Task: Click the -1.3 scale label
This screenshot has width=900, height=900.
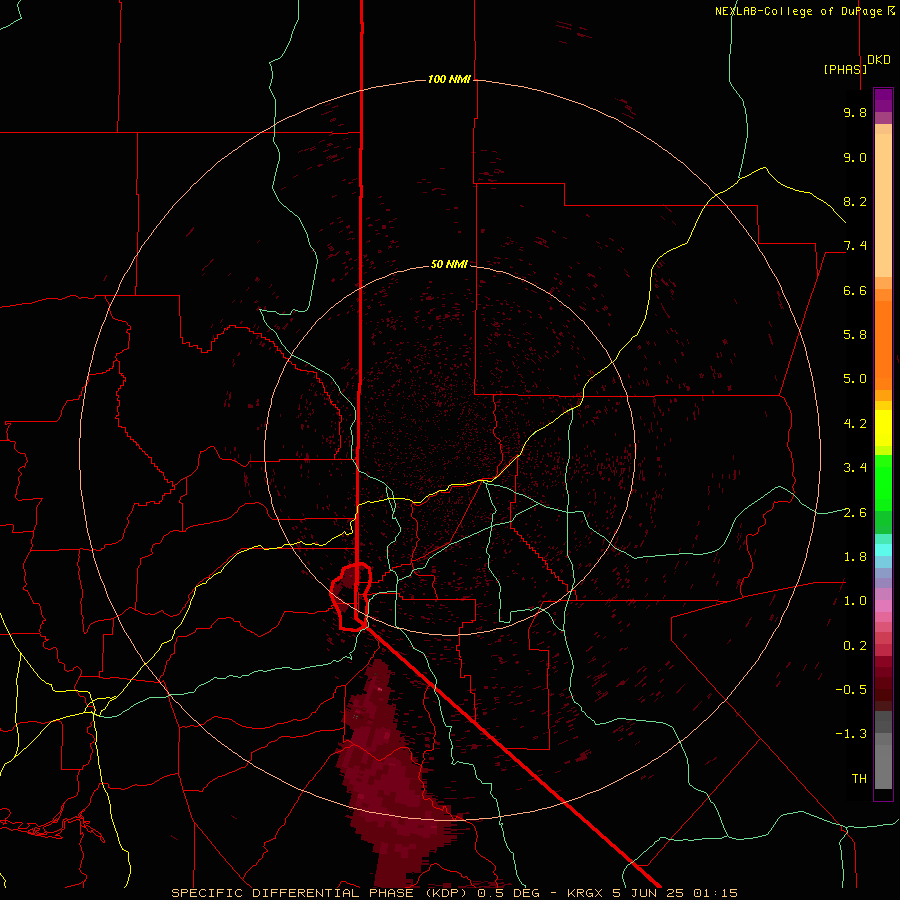Action: 851,734
